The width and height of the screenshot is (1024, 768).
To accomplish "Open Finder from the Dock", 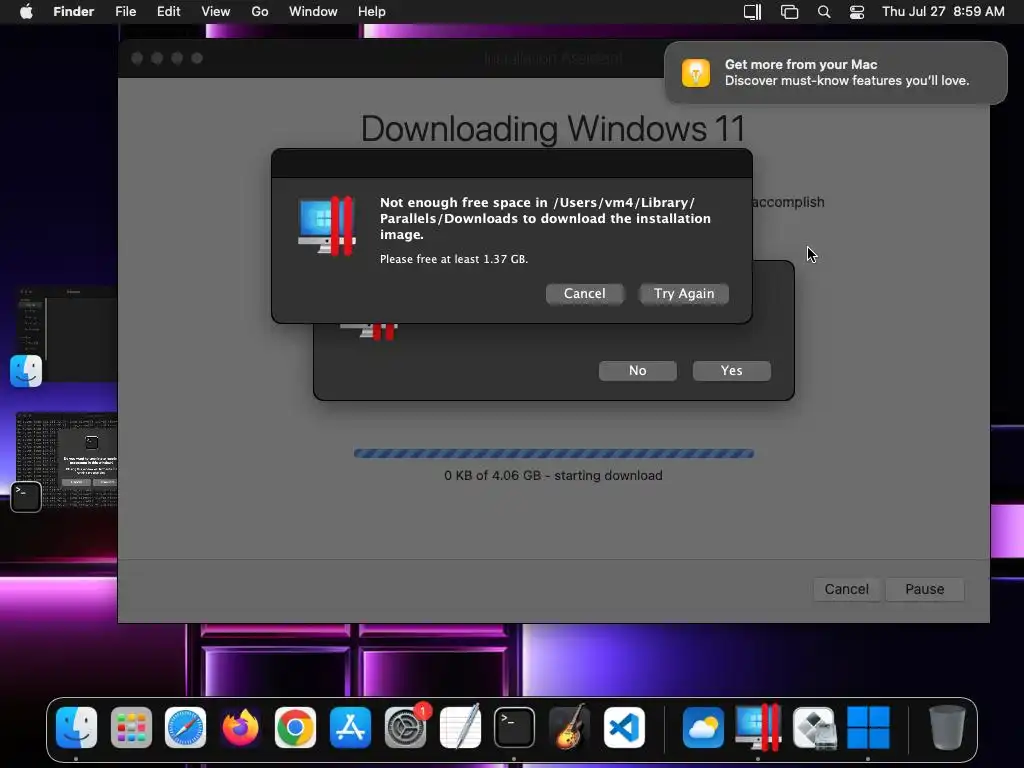I will pos(76,728).
